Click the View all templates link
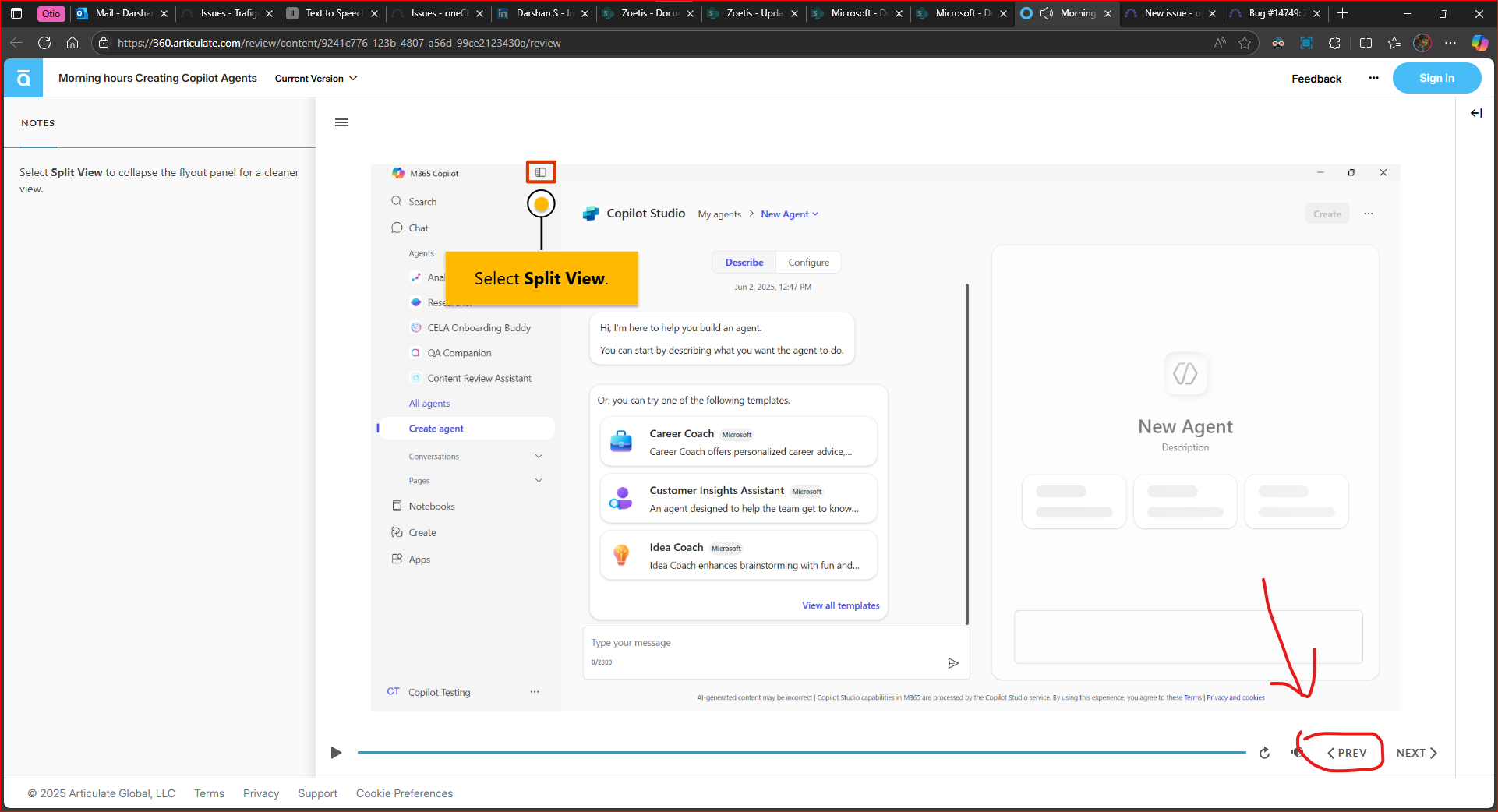Screen dimensions: 1498x812 (x=841, y=605)
